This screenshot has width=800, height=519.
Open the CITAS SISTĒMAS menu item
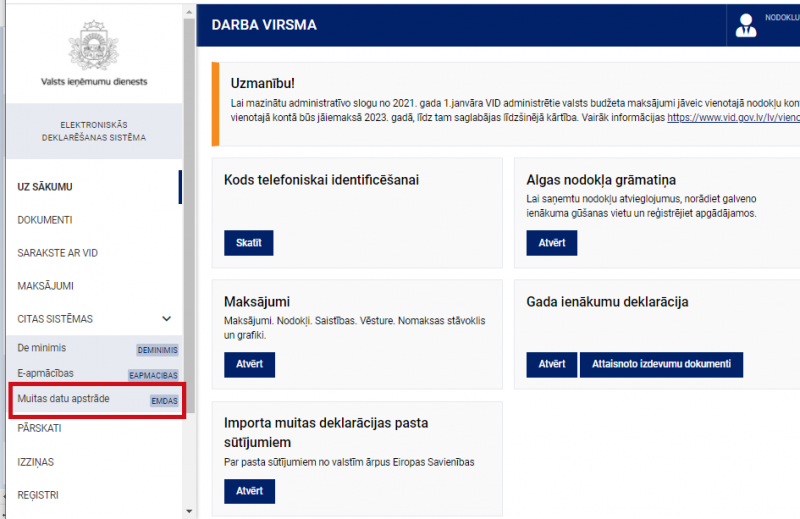tap(55, 319)
